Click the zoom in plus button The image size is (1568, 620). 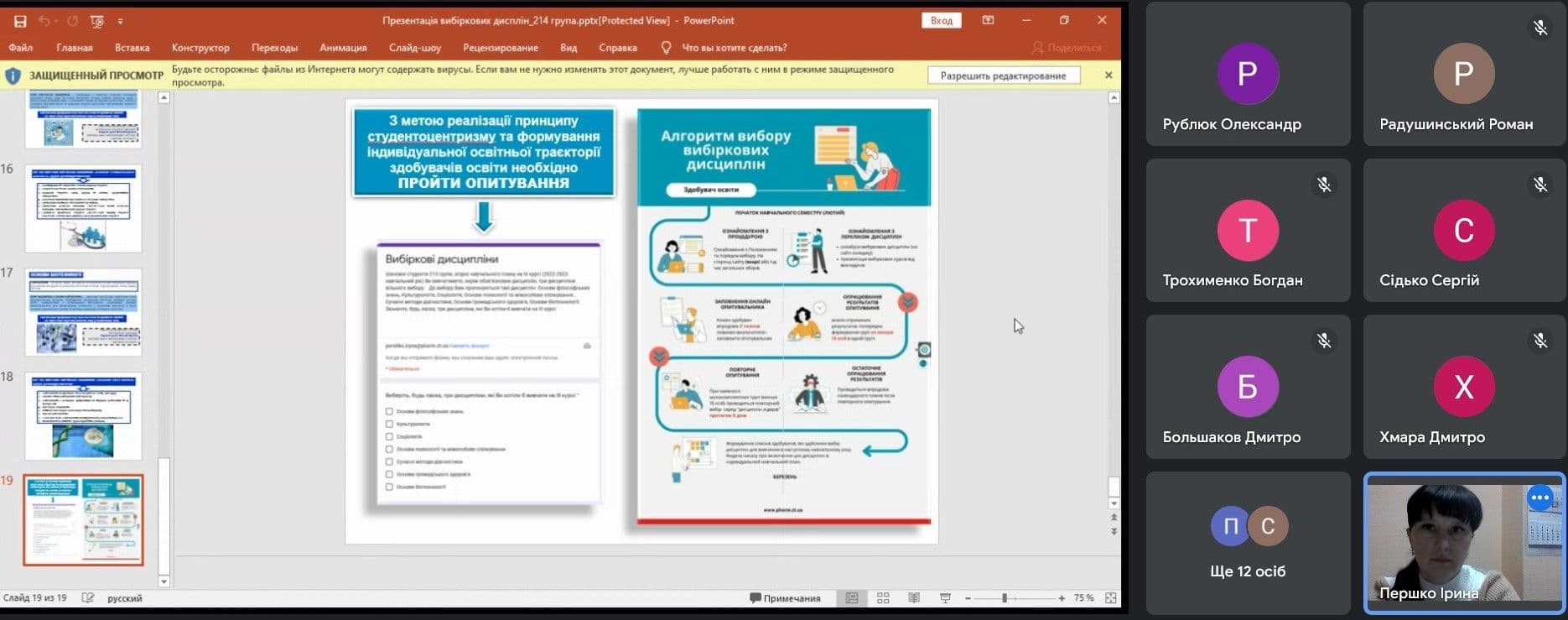click(1062, 598)
